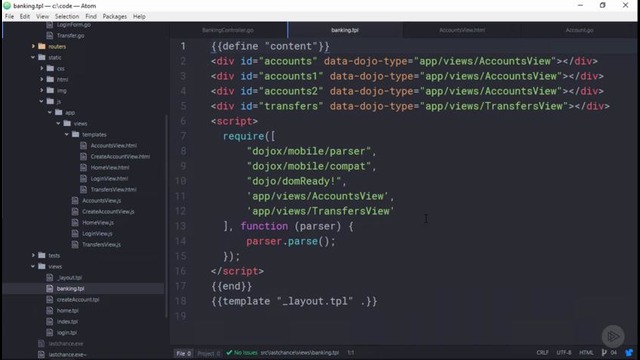Click the blue squirrel update icon
640x360 pixels.
(629, 352)
